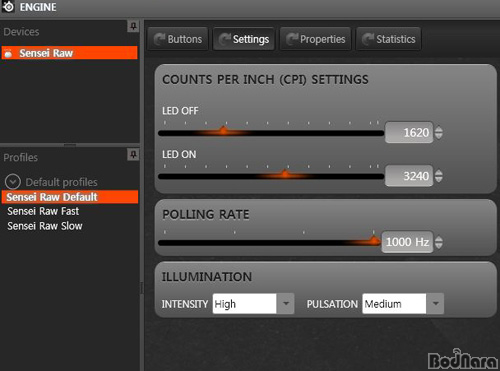Click the Intensity field showing High
Image resolution: width=500 pixels, height=371 pixels.
pos(244,303)
